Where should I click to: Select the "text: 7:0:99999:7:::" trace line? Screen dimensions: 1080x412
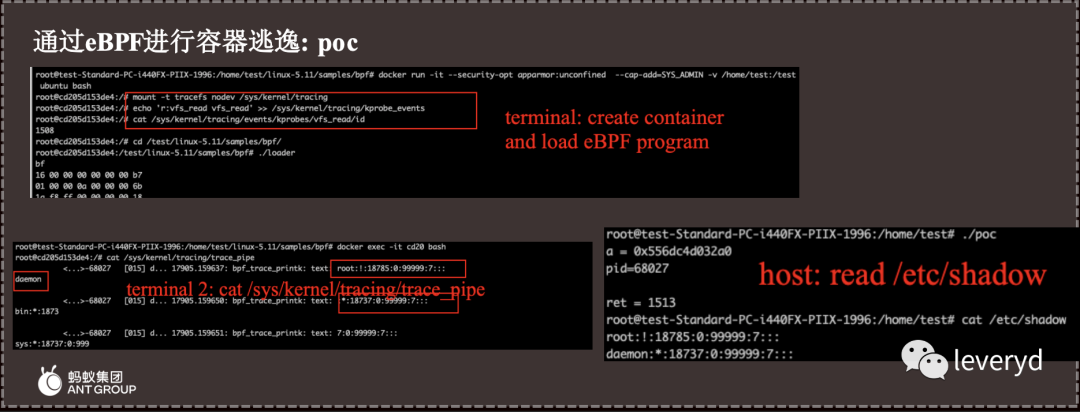pos(353,333)
